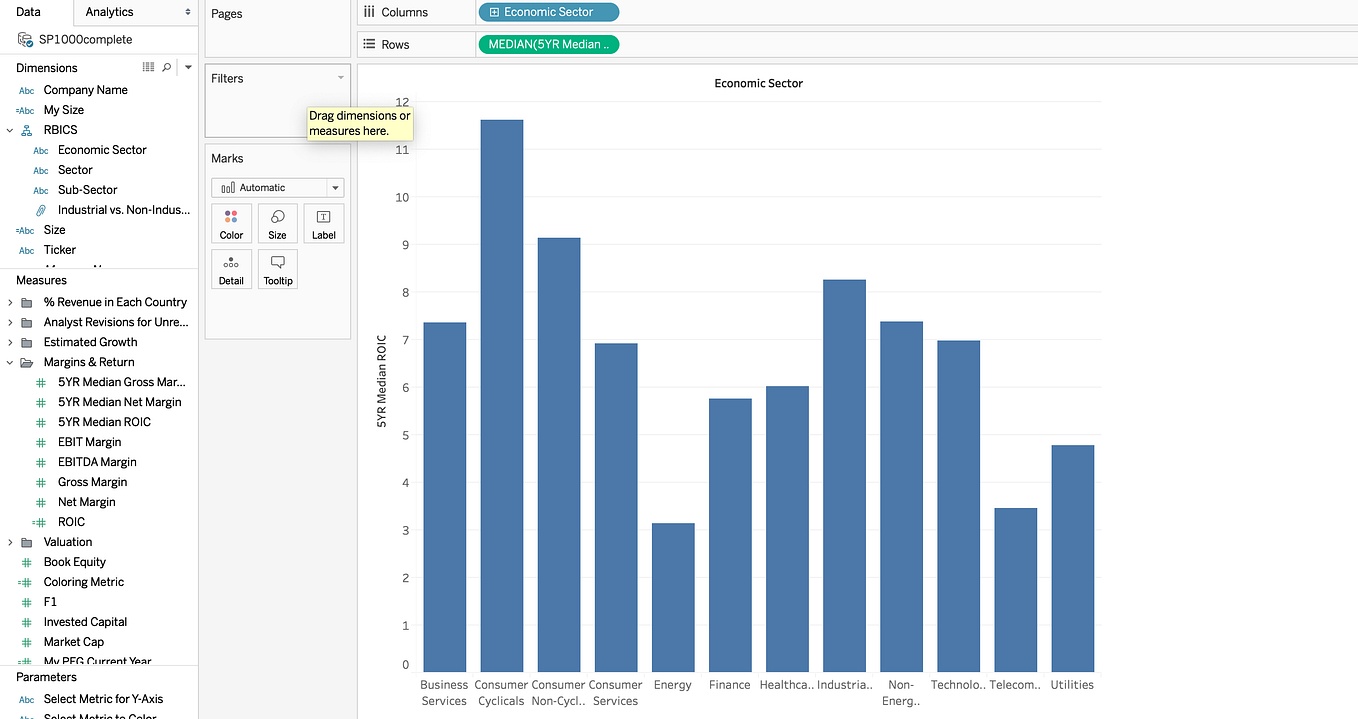
Task: Click the SP1000complete data source icon
Action: point(24,39)
